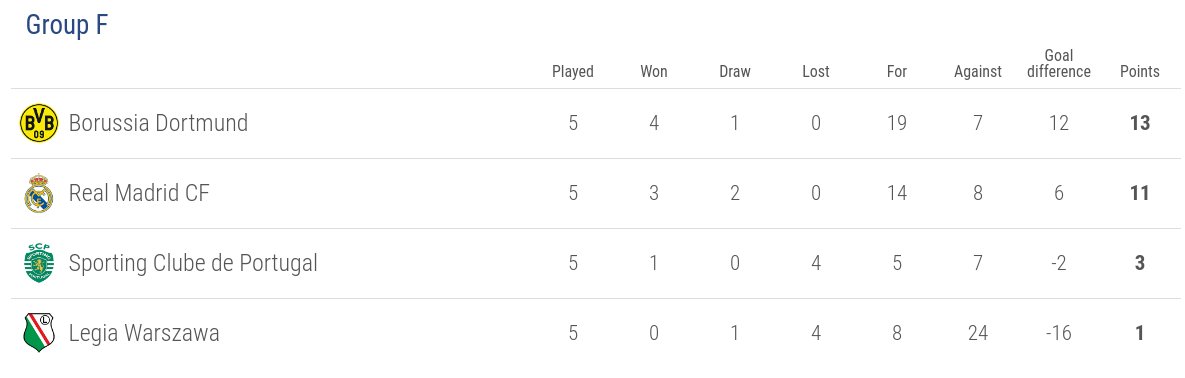This screenshot has width=1185, height=378.
Task: Click the For goals column header
Action: [x=896, y=72]
